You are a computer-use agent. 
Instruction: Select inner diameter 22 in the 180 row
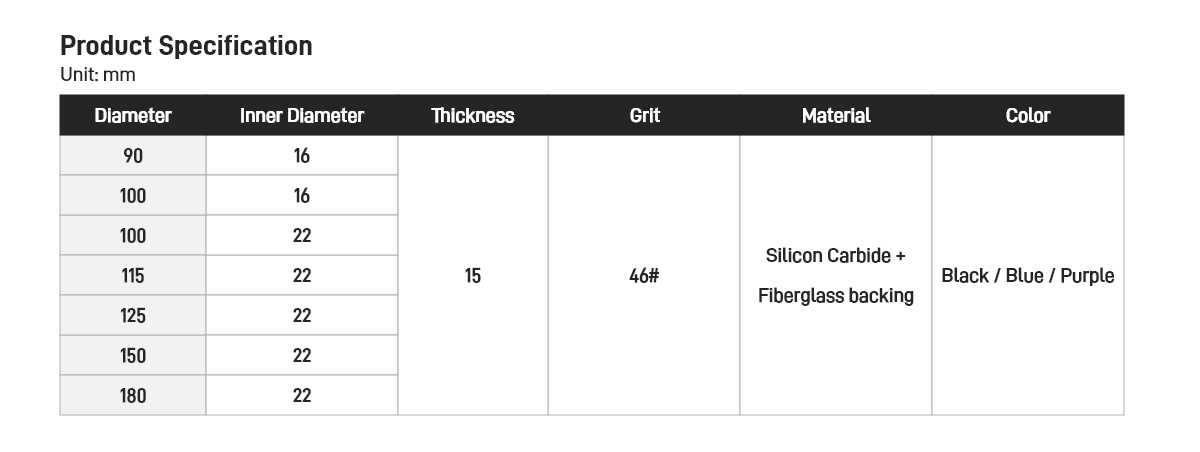[x=302, y=396]
